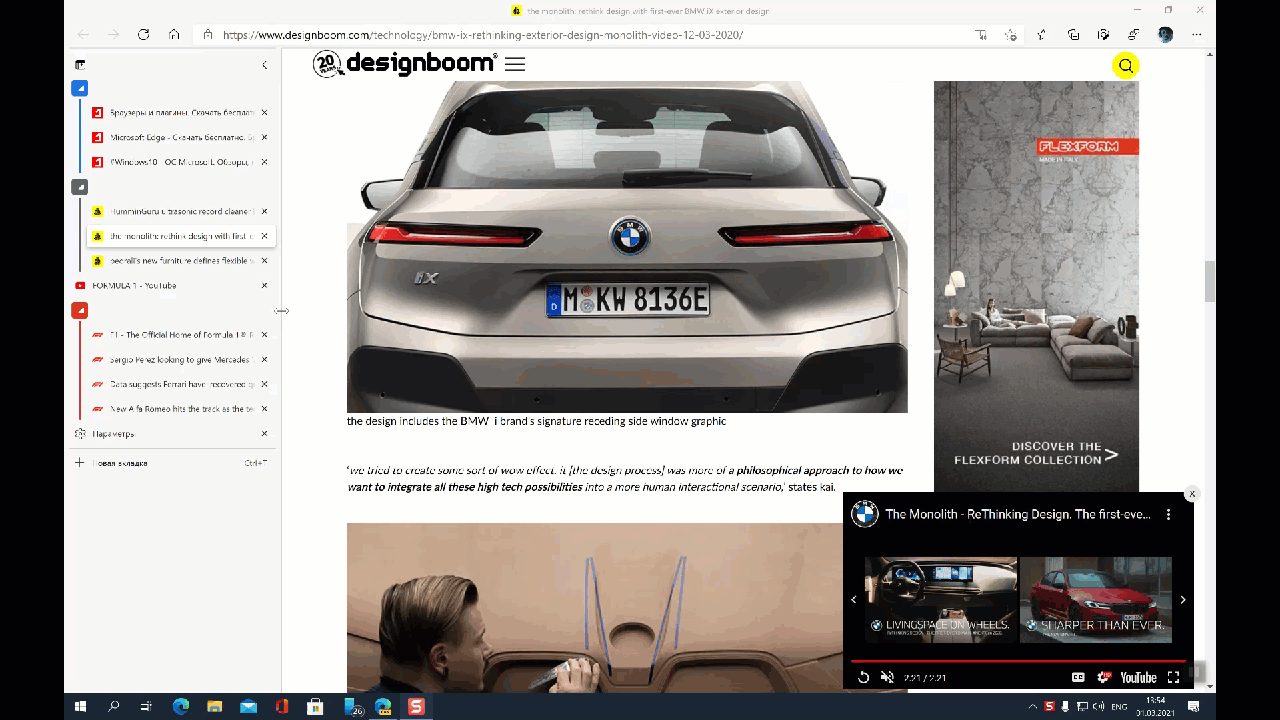The height and width of the screenshot is (720, 1280).
Task: Show previous suggested videos
Action: 854,600
